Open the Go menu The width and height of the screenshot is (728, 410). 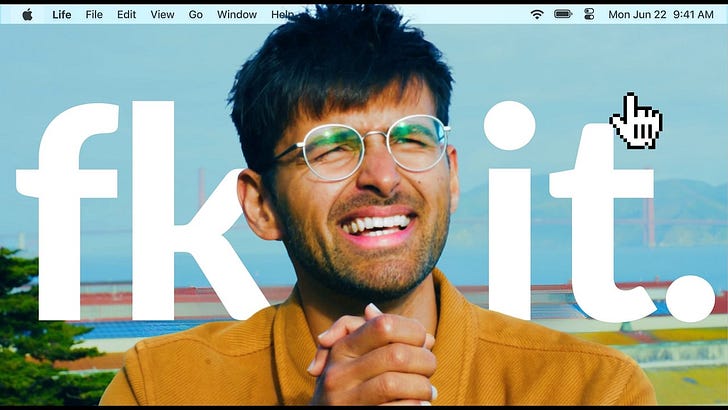(195, 15)
